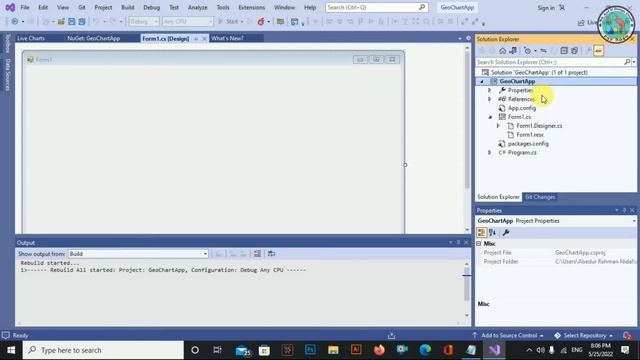Click the Open File folder icon
Viewport: 640px width, 360px height.
pyautogui.click(x=61, y=21)
